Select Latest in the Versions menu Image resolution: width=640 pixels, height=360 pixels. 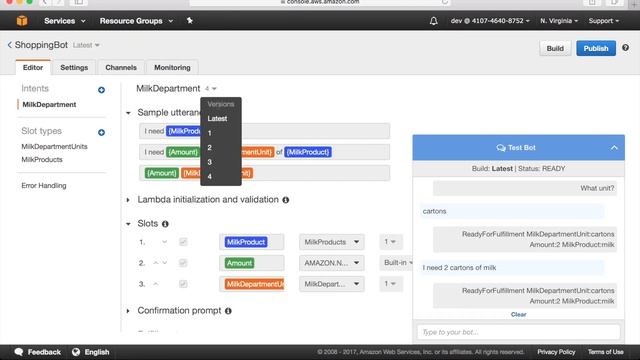point(217,118)
